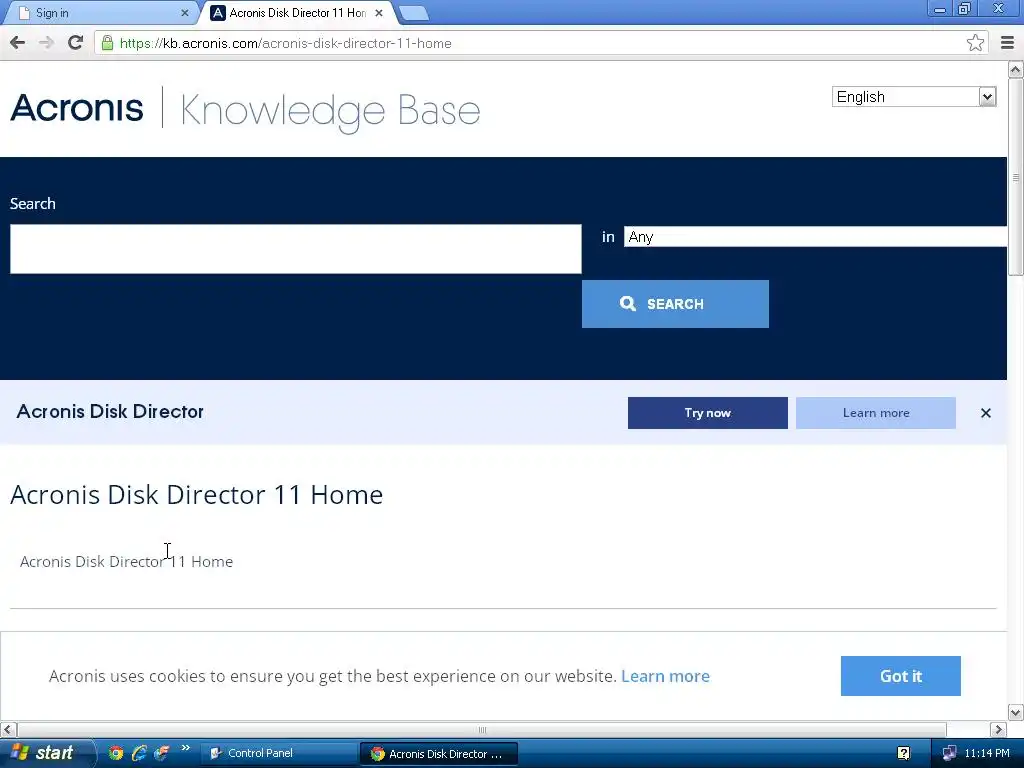Open the cookie Learn more link
Image resolution: width=1024 pixels, height=768 pixels.
(665, 676)
